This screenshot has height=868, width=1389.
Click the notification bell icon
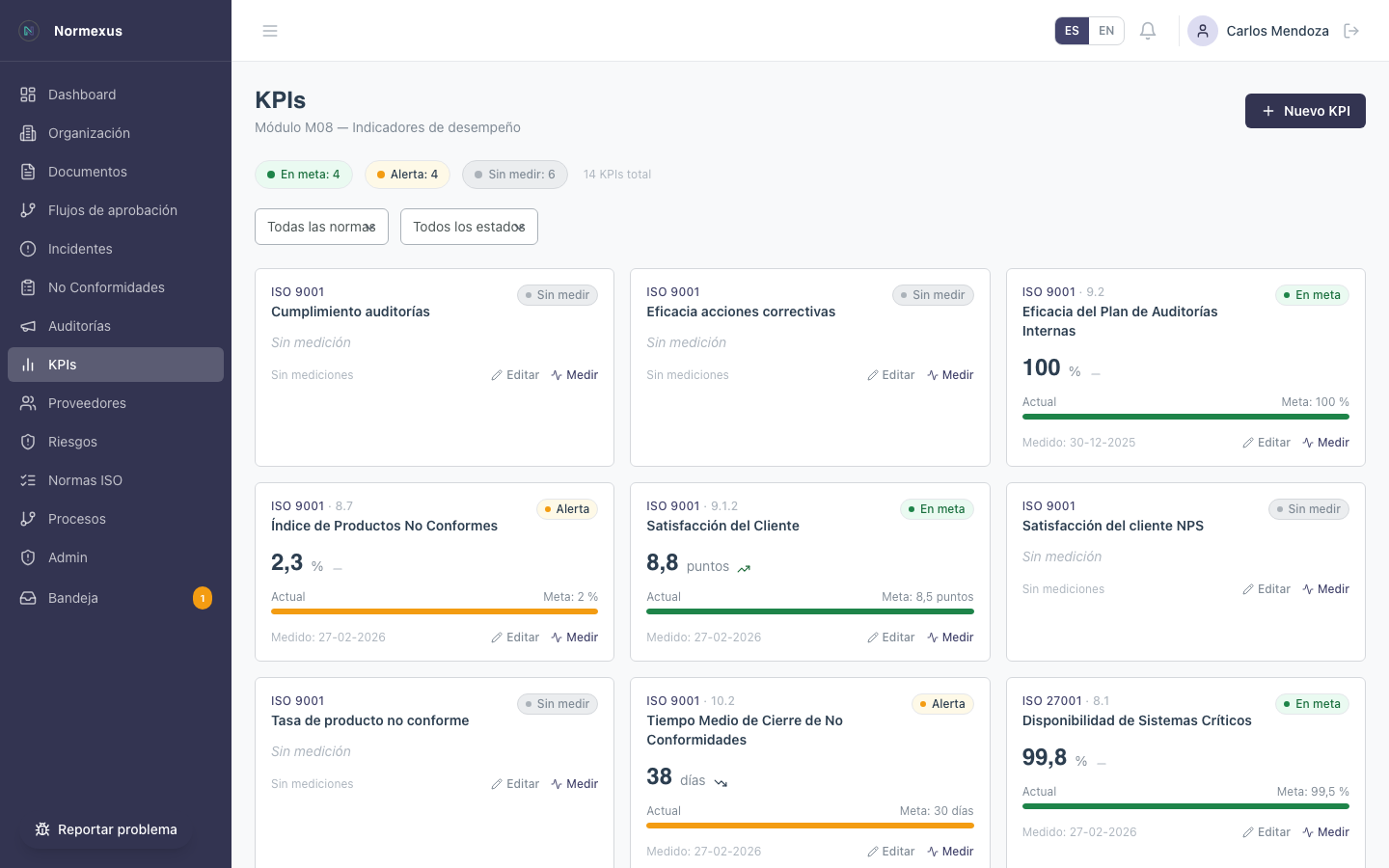(x=1148, y=30)
